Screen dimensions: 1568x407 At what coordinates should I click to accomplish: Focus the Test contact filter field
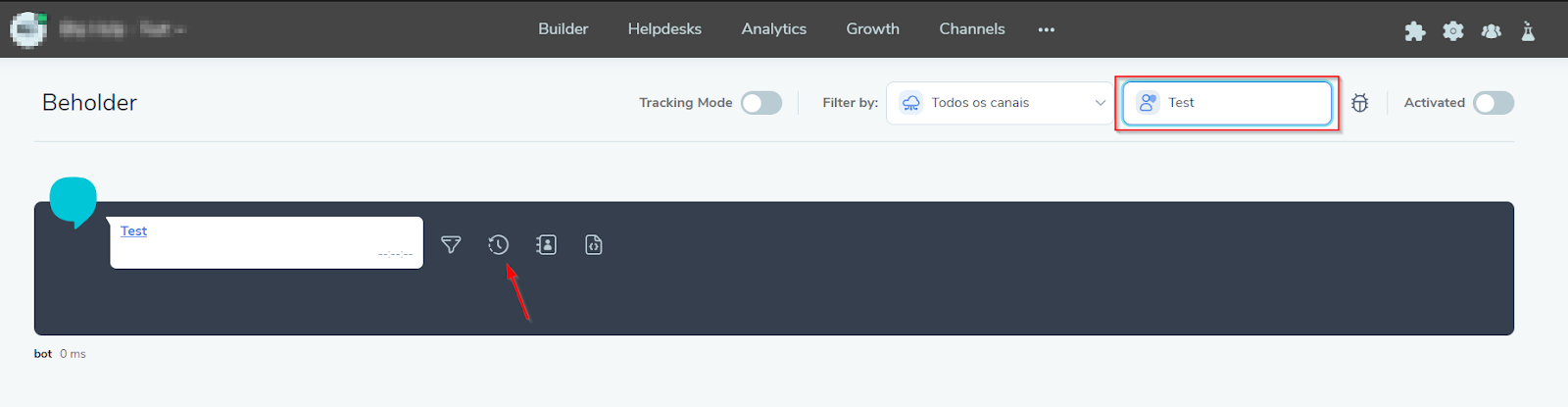pos(1240,103)
